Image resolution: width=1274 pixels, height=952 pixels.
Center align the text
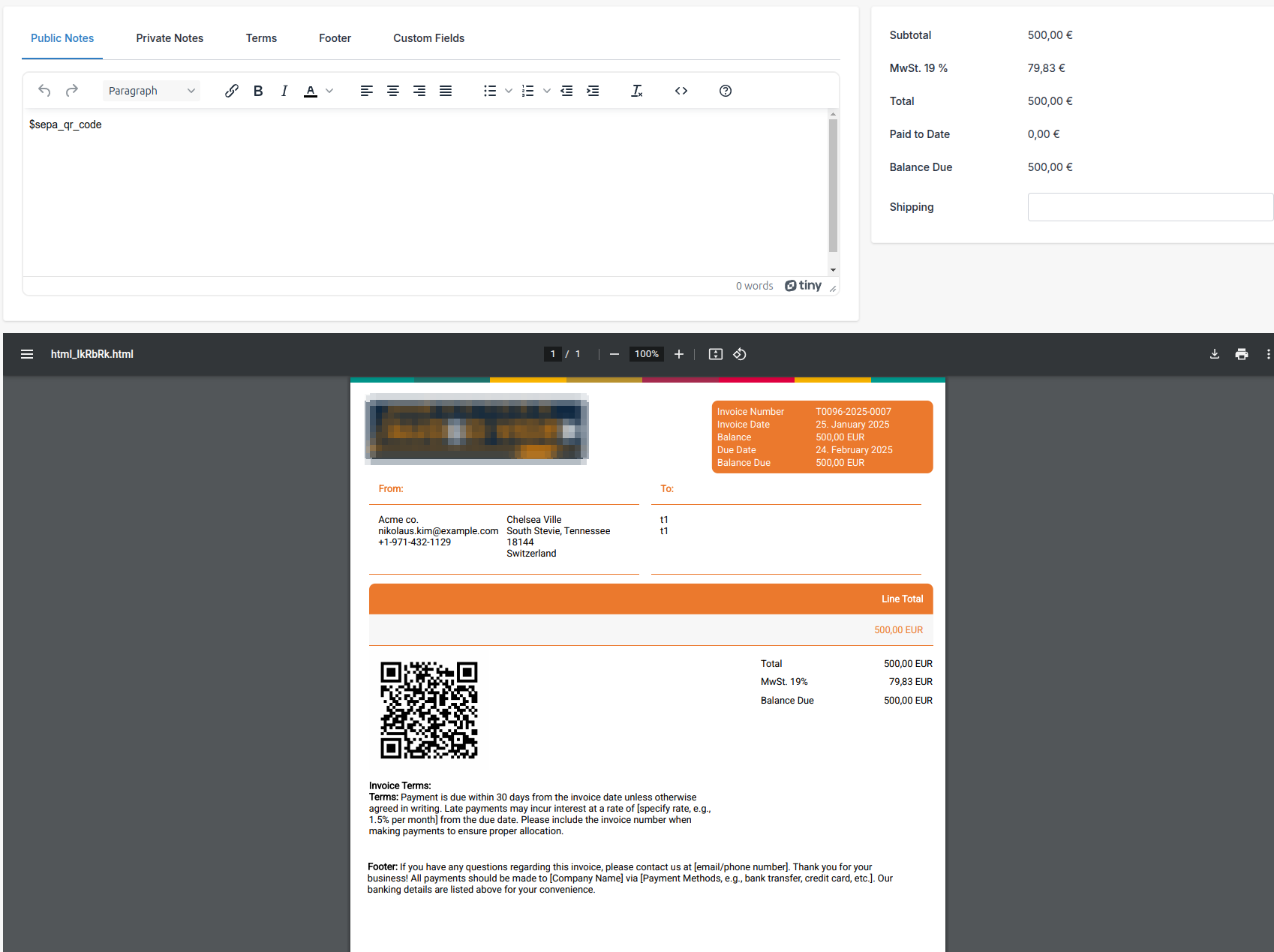[392, 91]
